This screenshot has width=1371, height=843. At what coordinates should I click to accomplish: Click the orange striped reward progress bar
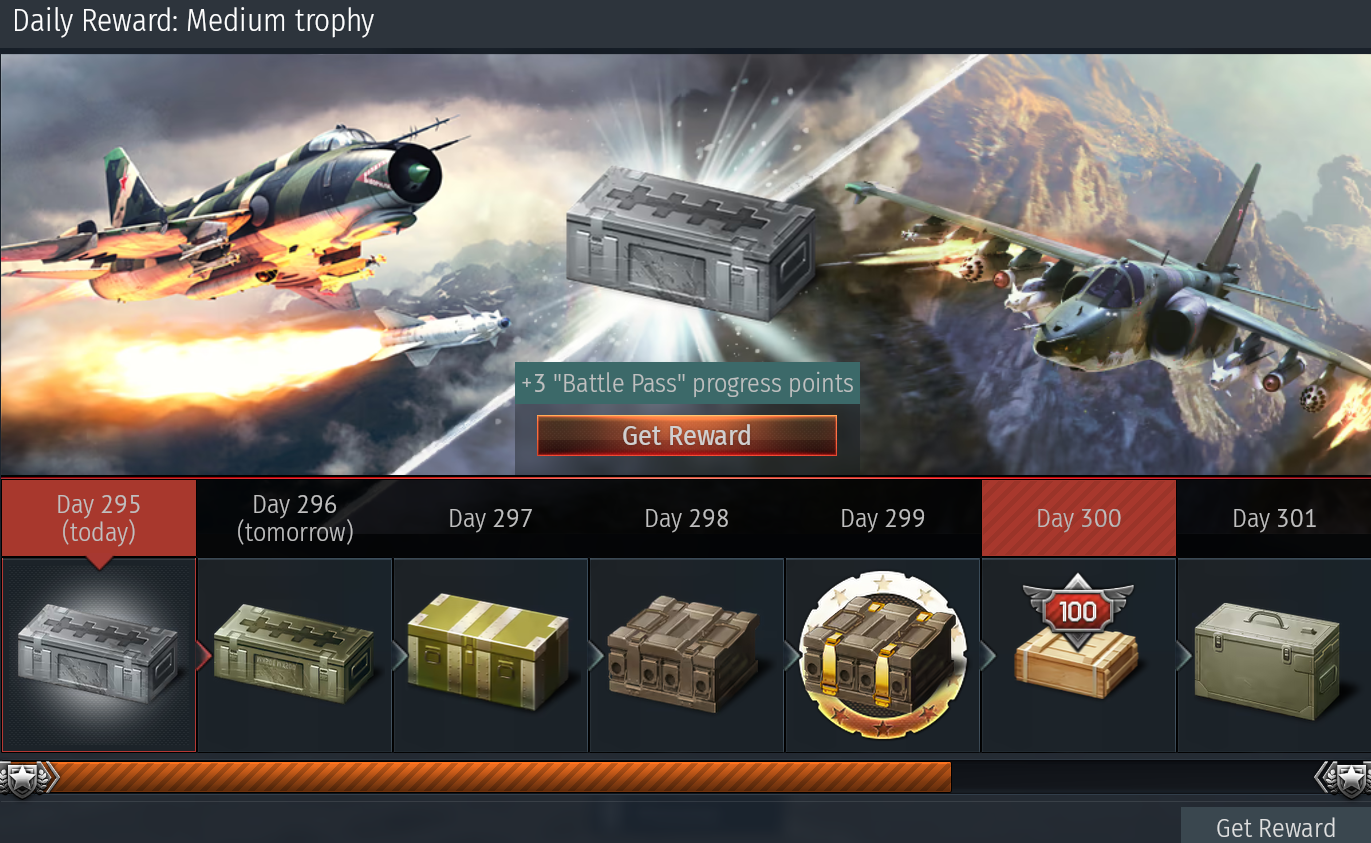click(x=500, y=778)
